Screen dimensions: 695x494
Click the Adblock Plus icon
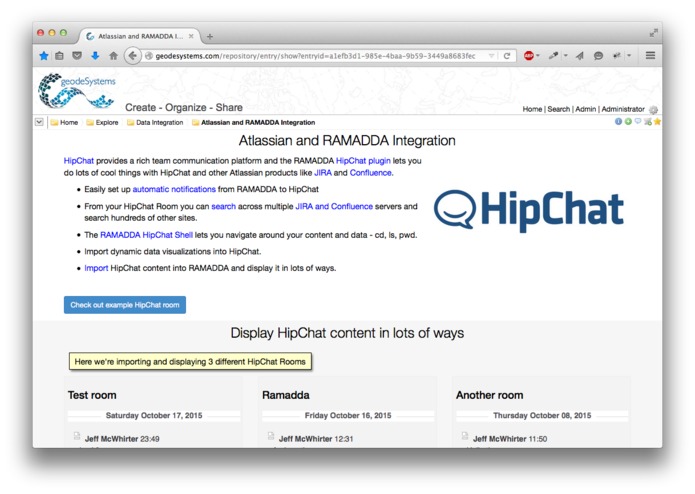(528, 56)
